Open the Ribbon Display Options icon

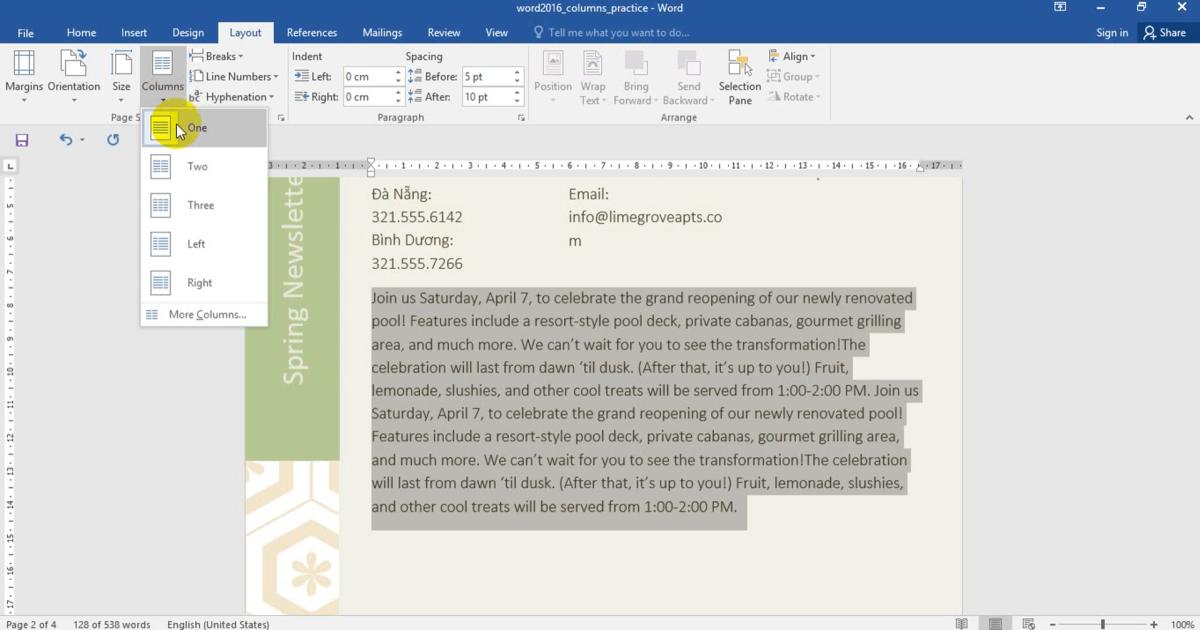[x=1060, y=7]
